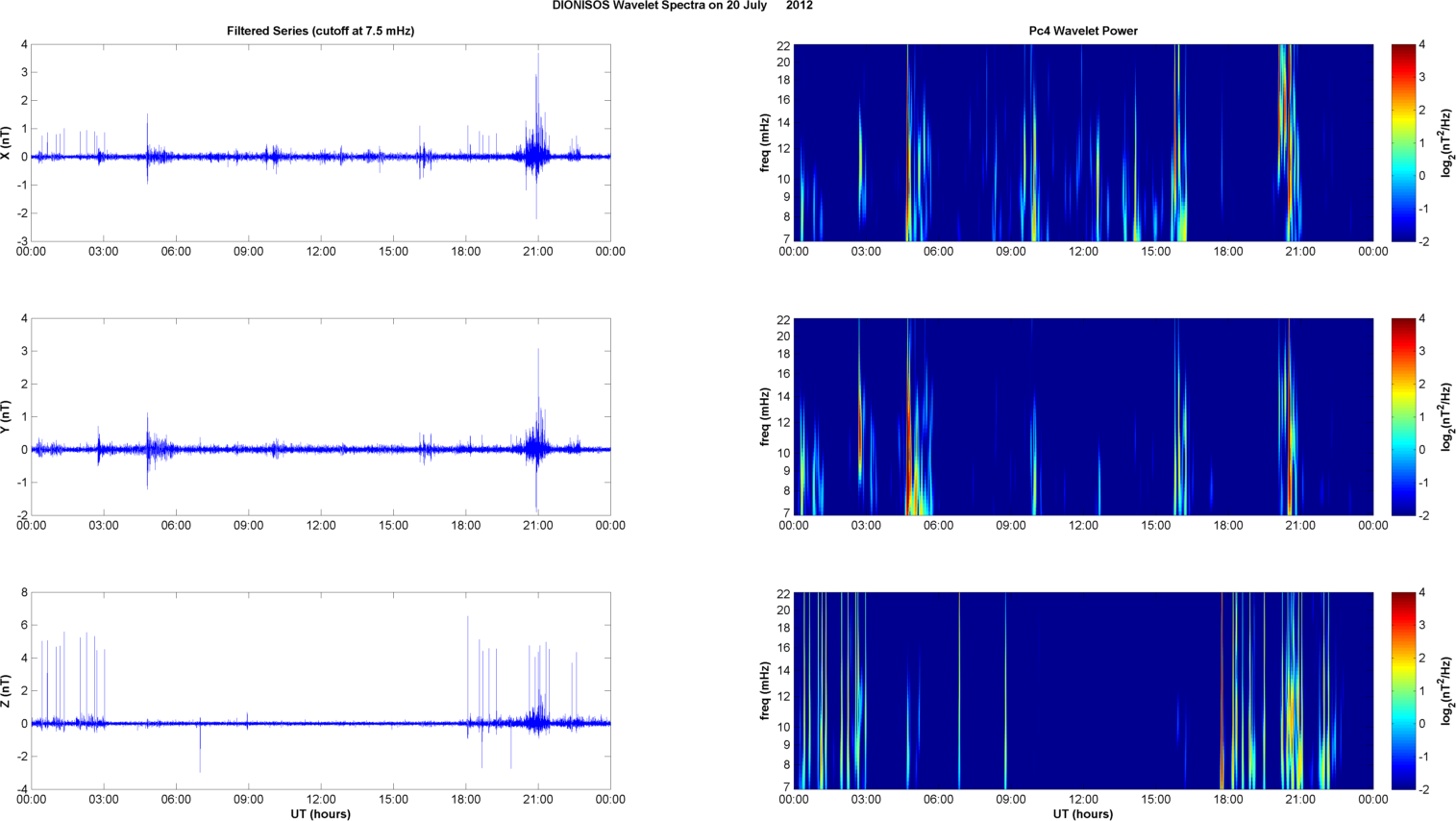Screen dimensions: 1456x821
Task: Select the UT (hours) label under bottom spectrogram
Action: tap(1082, 814)
